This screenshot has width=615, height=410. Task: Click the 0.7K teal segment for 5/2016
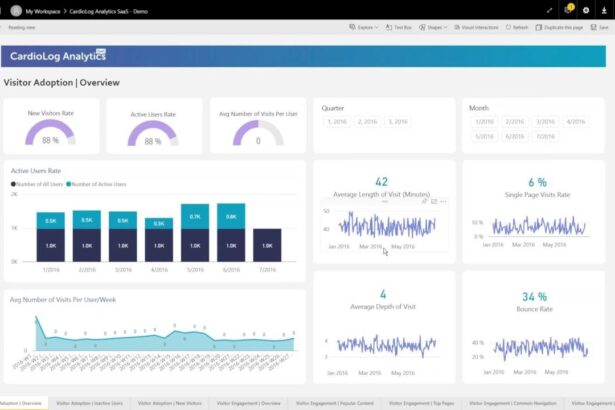click(195, 217)
